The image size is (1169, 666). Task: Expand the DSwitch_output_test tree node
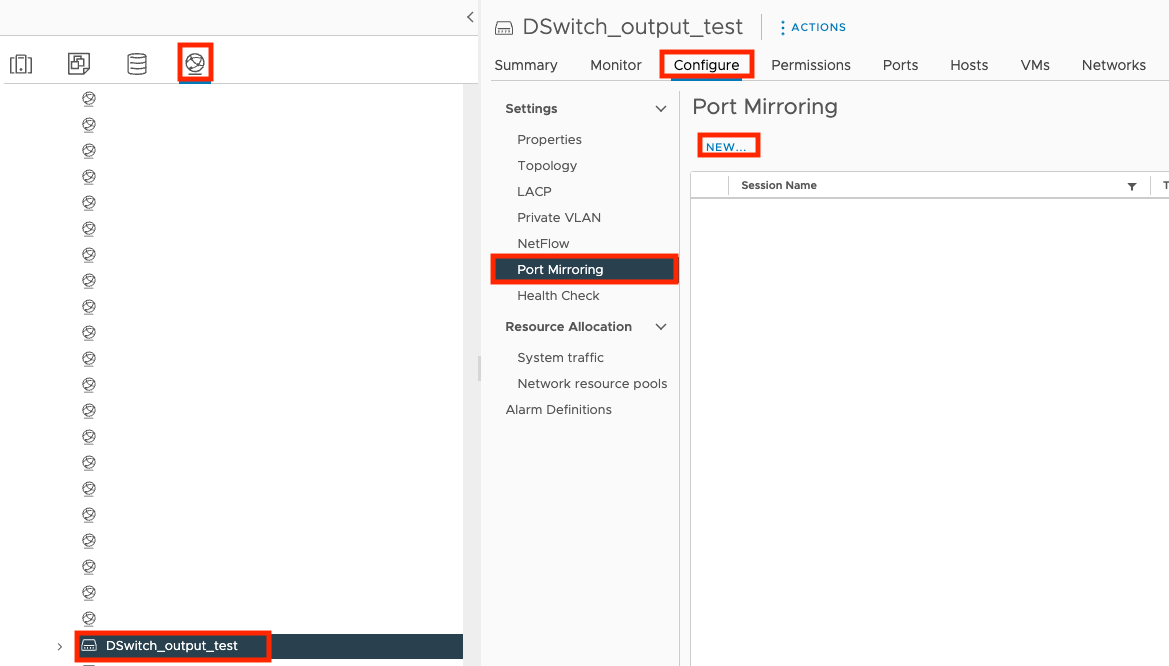60,646
